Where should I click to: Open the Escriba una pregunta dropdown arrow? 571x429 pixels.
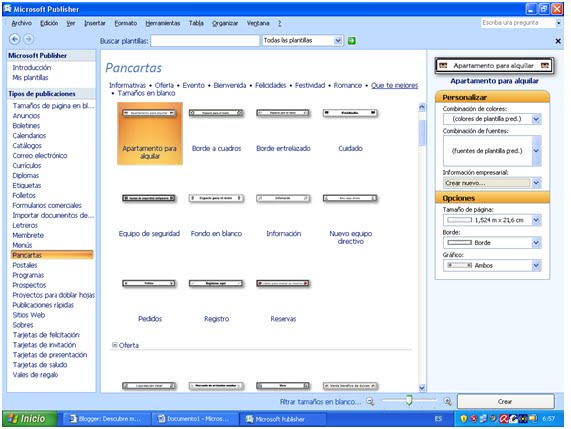[x=558, y=23]
